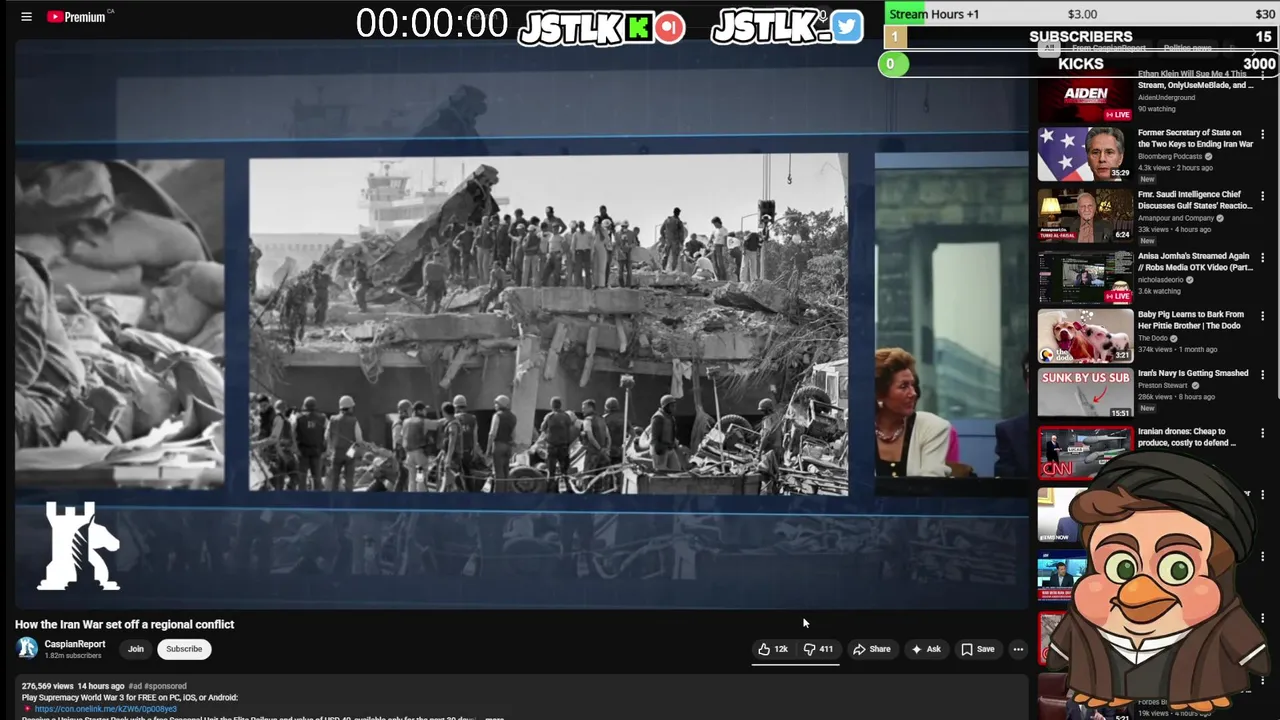Open the JSTLK Kick logo overlay icon
This screenshot has height=720, width=1280.
click(638, 27)
